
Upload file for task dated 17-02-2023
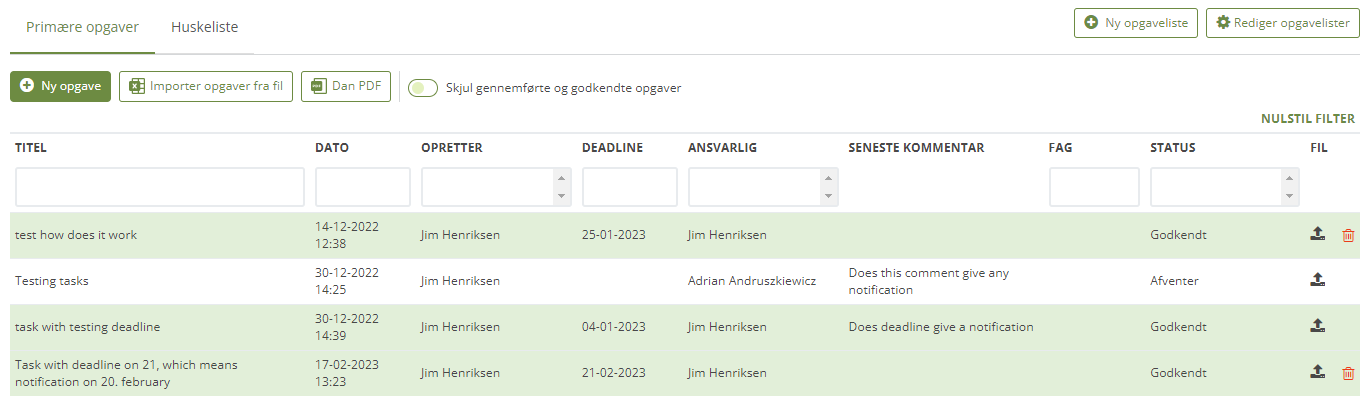click(x=1318, y=373)
